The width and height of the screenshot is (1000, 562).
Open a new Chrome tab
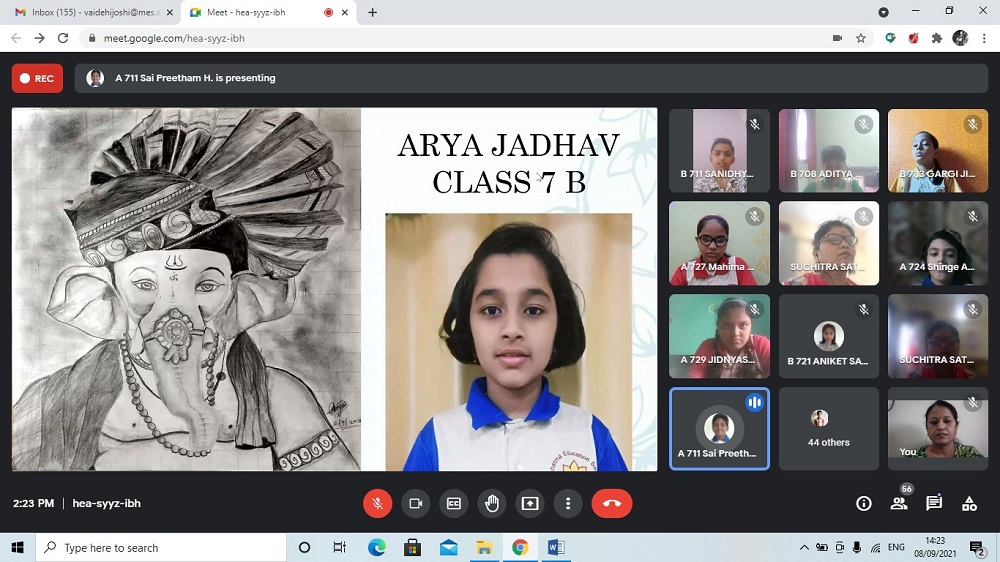pyautogui.click(x=373, y=12)
